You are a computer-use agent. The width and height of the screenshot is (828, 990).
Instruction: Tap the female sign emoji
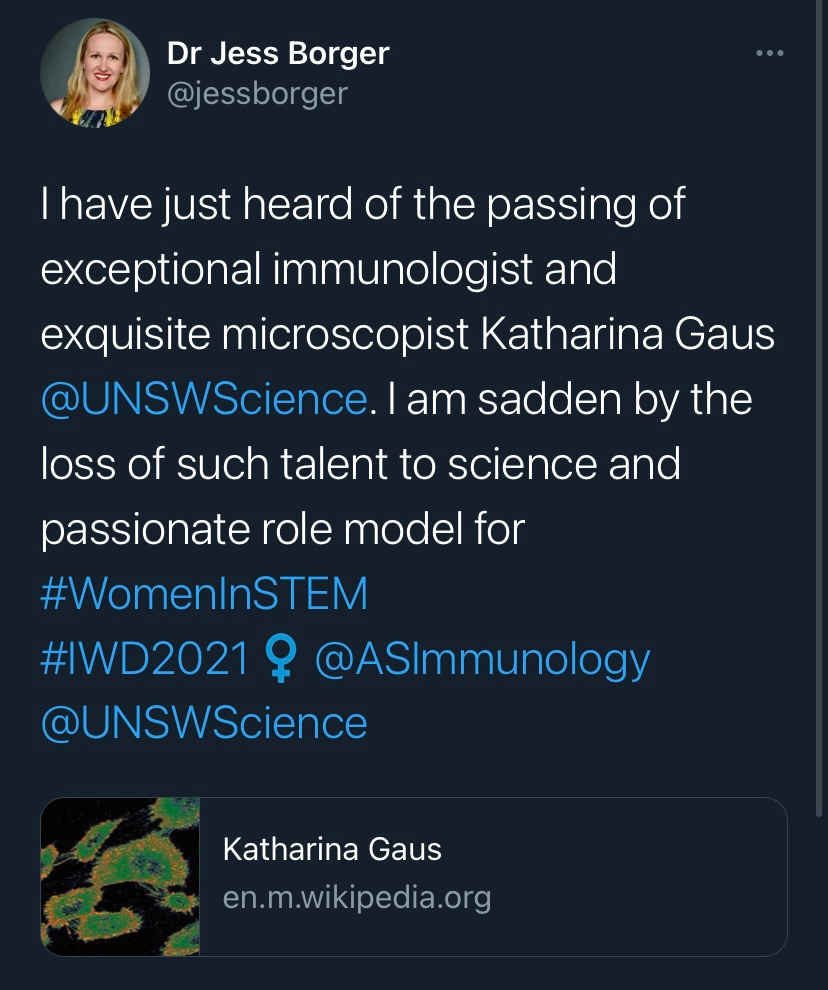pos(280,659)
